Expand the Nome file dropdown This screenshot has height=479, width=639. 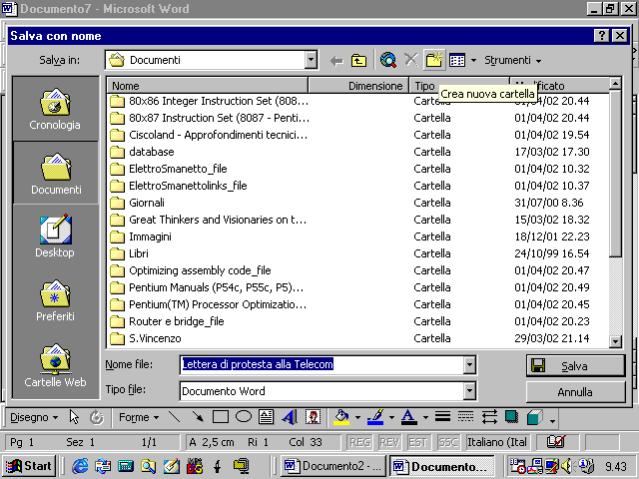click(469, 364)
